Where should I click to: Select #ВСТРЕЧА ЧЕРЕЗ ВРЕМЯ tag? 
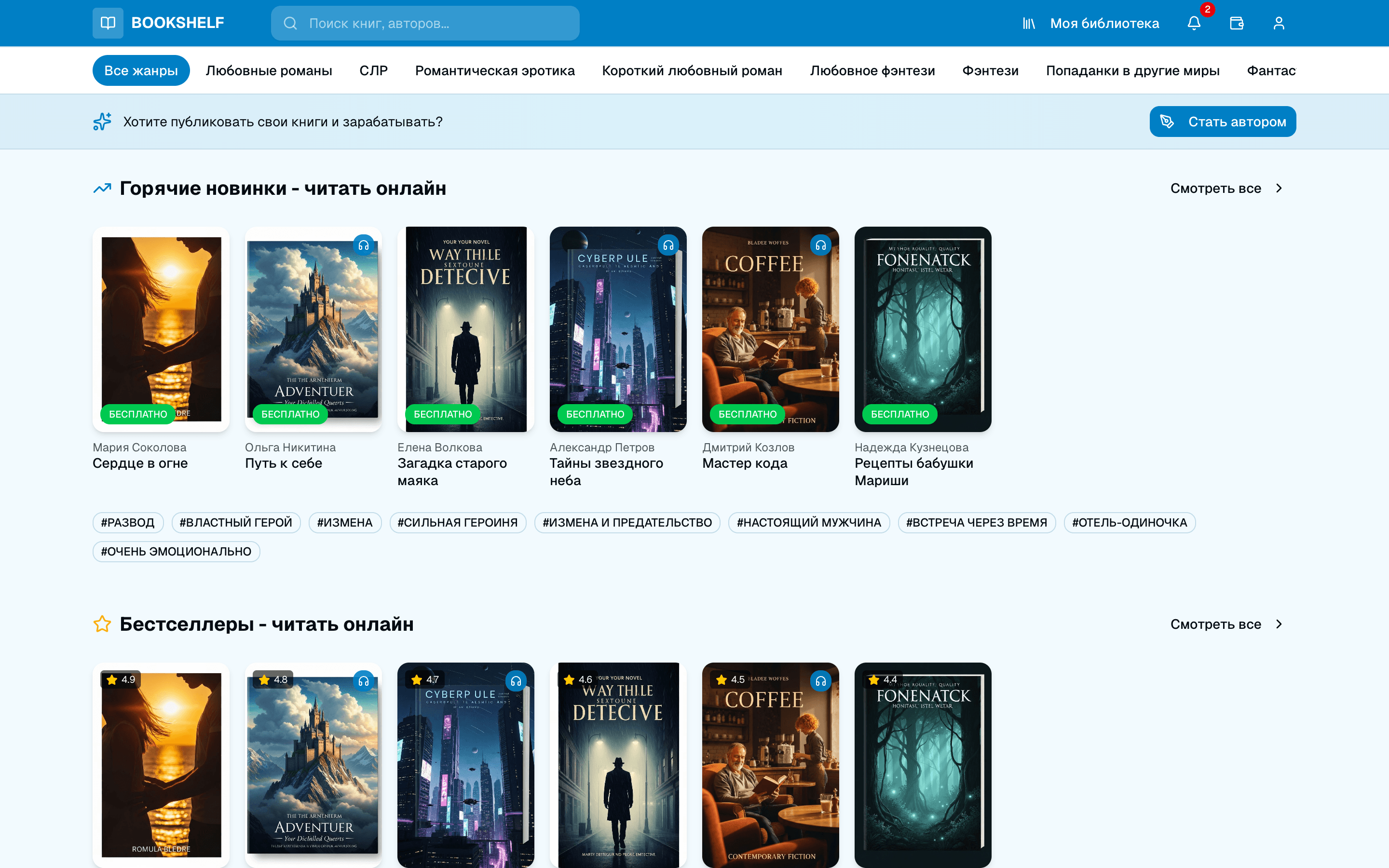coord(976,522)
